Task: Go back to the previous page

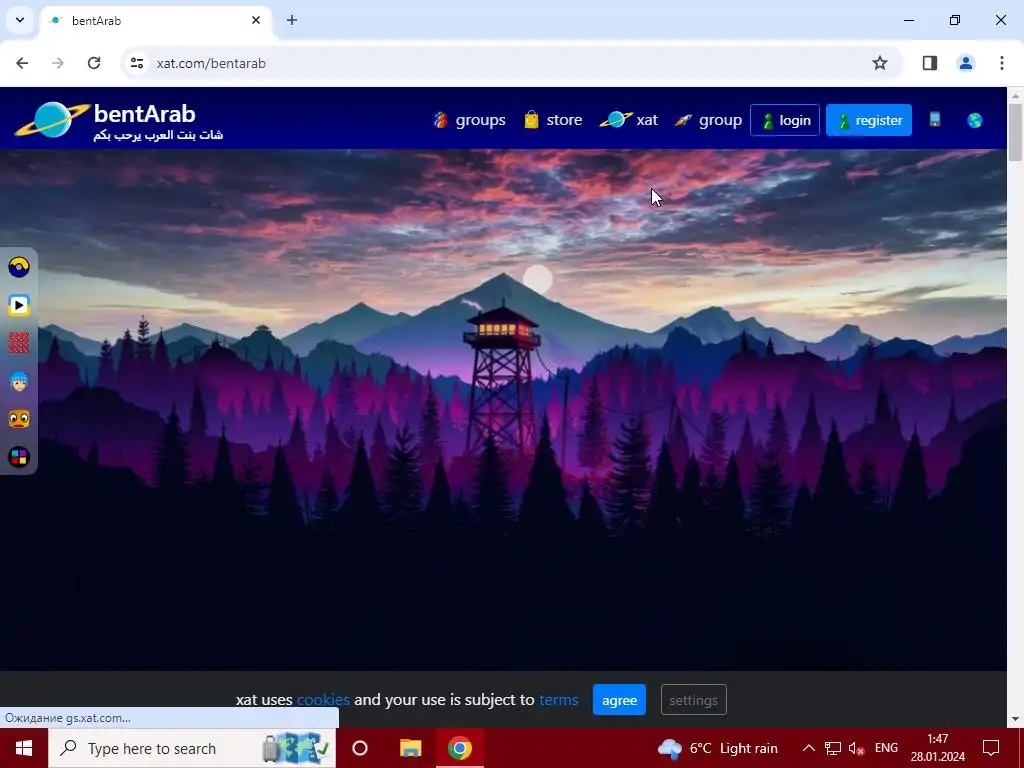Action: click(22, 63)
